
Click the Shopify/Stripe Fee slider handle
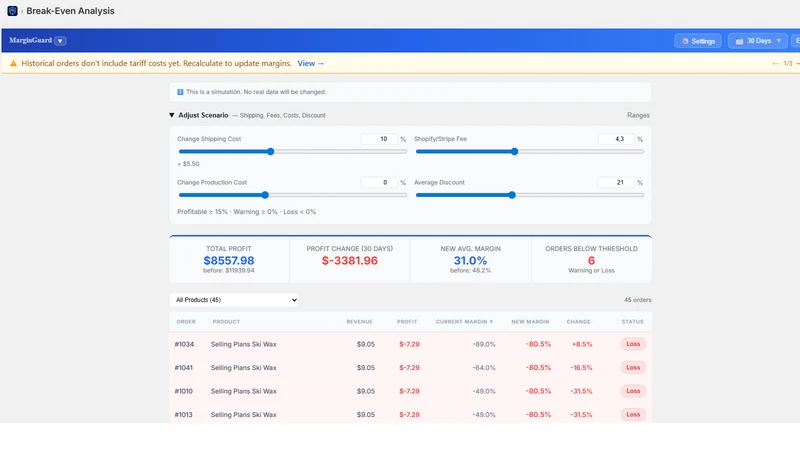pos(514,152)
